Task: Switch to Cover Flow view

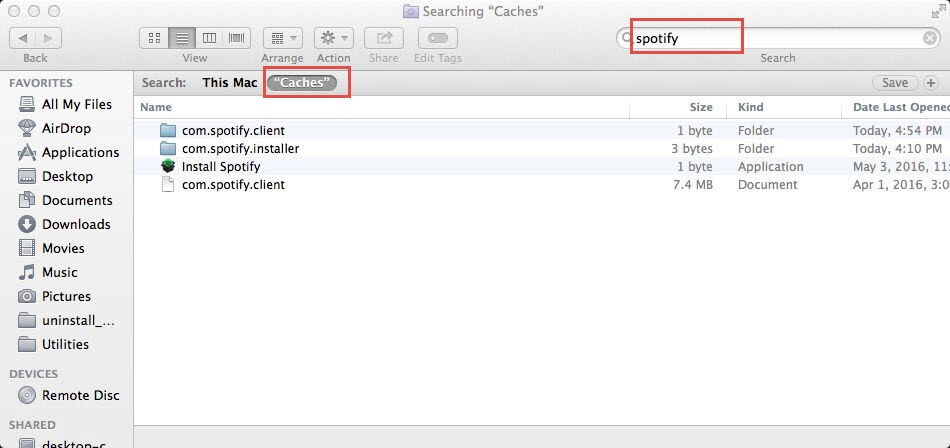Action: pos(236,38)
